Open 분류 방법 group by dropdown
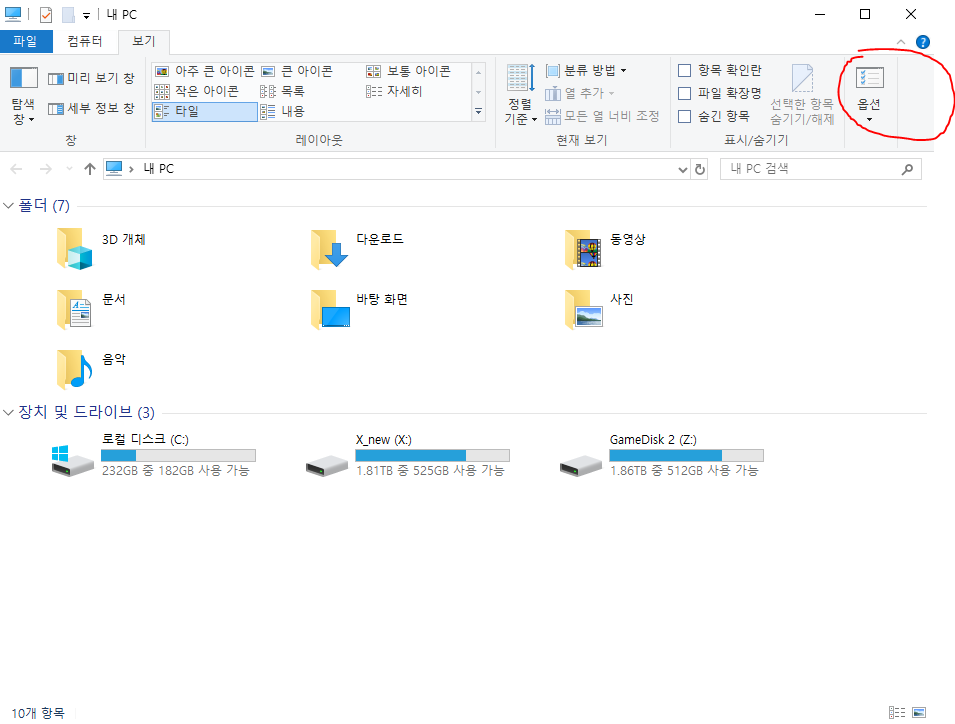The image size is (955, 724). coord(586,71)
